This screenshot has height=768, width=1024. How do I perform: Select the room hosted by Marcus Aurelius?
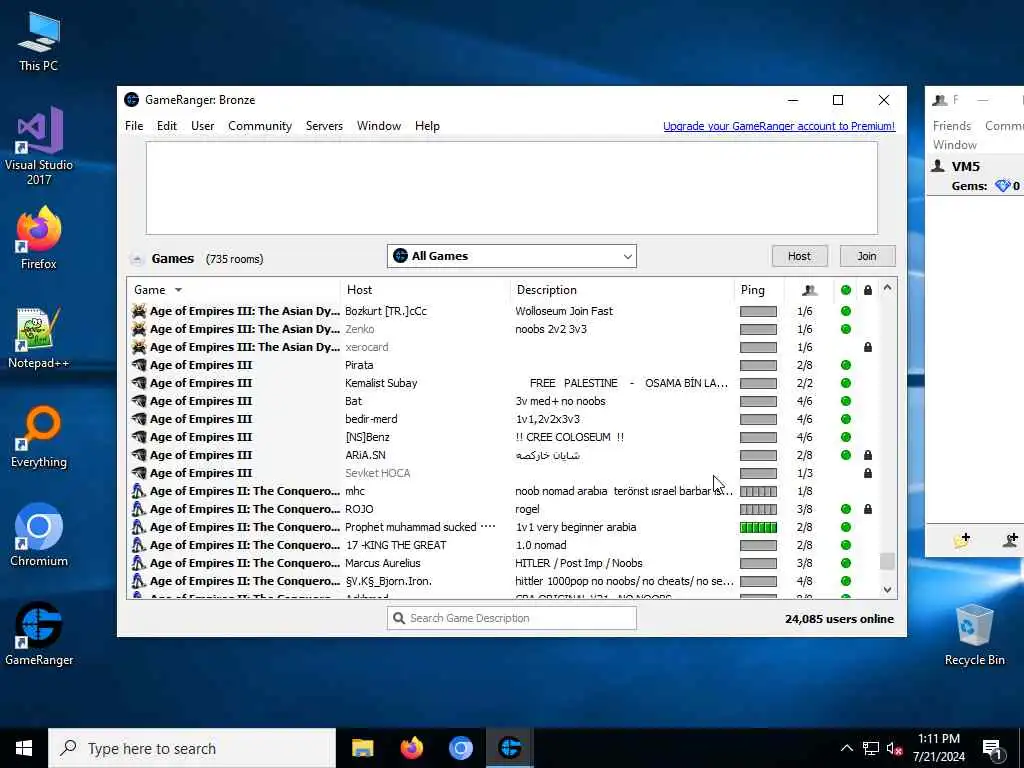click(x=503, y=563)
